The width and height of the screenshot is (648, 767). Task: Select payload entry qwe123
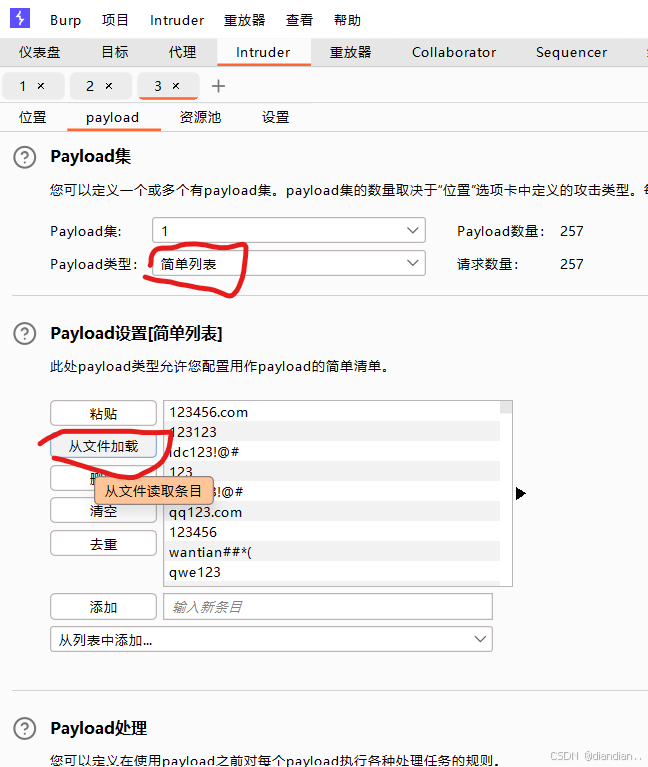(x=332, y=572)
